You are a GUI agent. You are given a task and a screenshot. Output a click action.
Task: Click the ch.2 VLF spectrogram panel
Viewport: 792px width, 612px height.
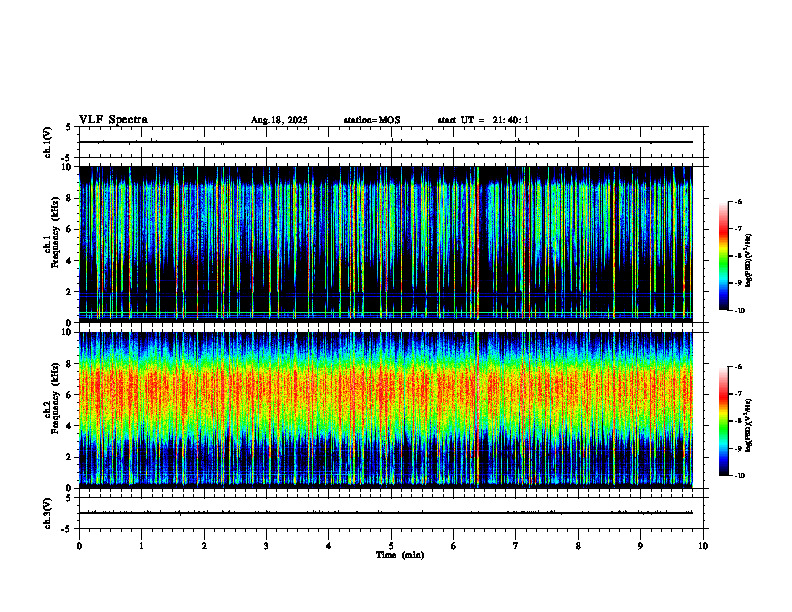pos(385,410)
